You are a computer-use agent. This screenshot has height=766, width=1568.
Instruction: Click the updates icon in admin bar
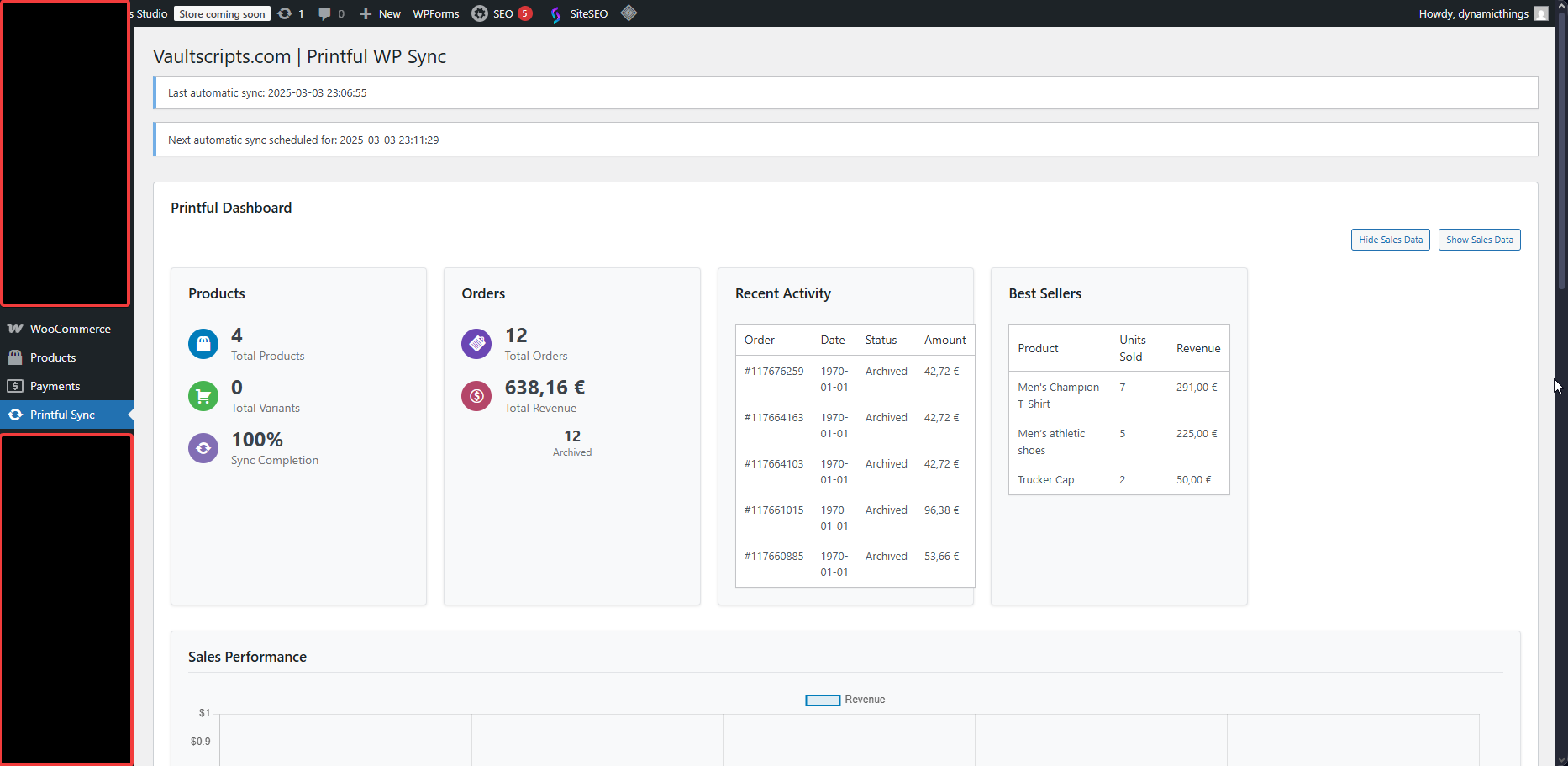285,13
